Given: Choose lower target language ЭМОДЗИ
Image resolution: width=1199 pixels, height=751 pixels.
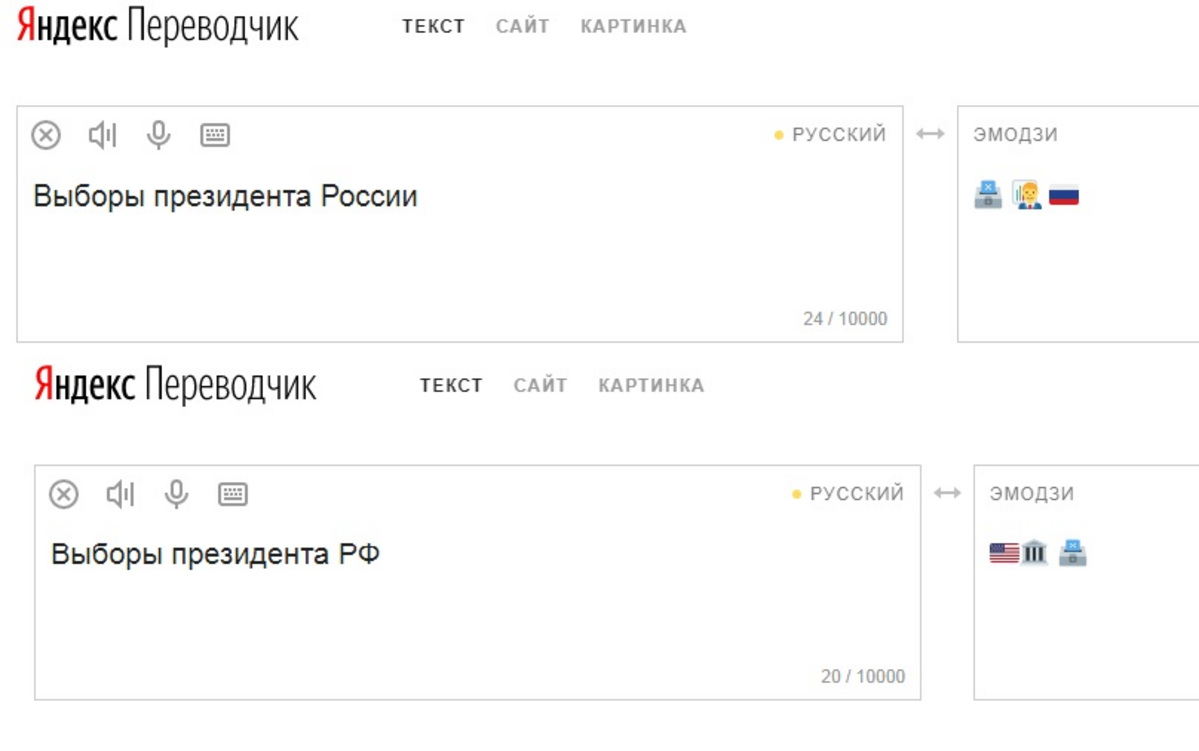Looking at the screenshot, I should [1032, 494].
